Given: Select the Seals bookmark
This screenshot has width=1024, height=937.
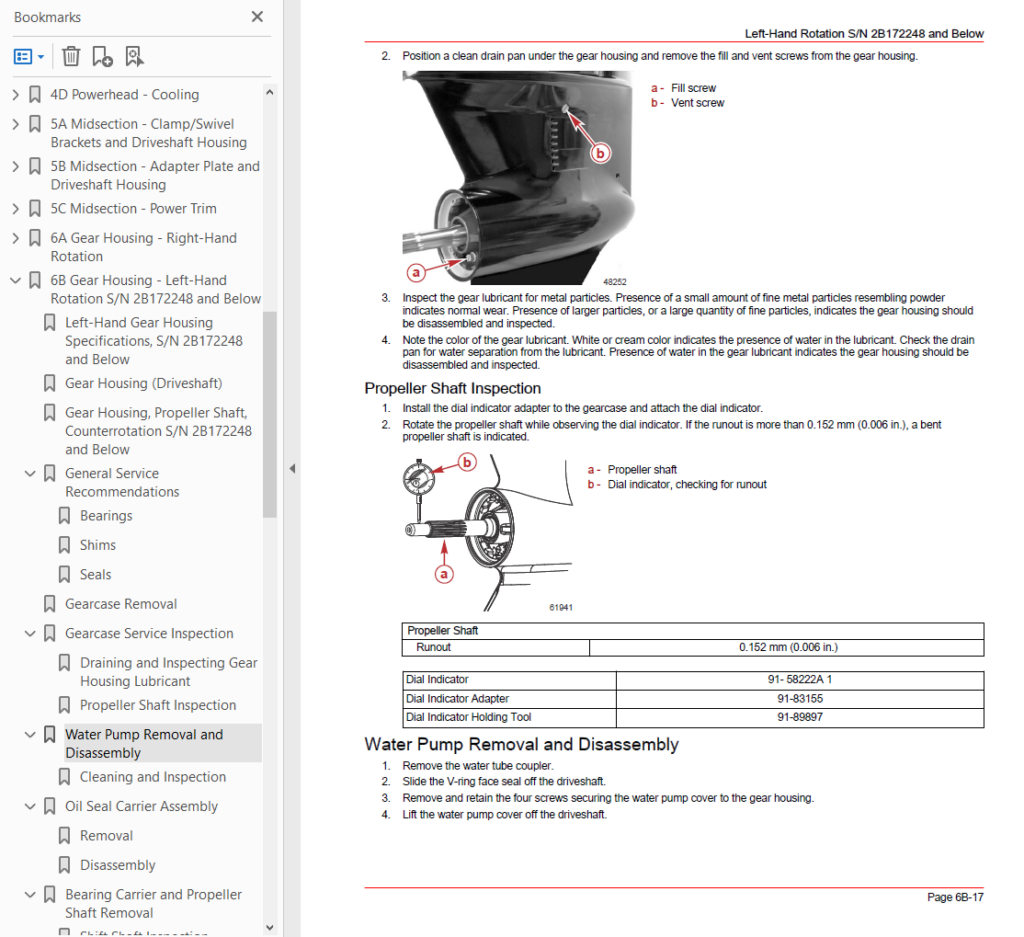Looking at the screenshot, I should (95, 575).
